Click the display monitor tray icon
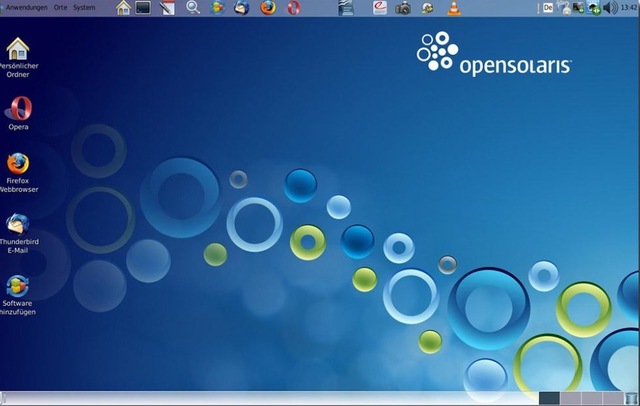The width and height of the screenshot is (640, 406). click(578, 8)
